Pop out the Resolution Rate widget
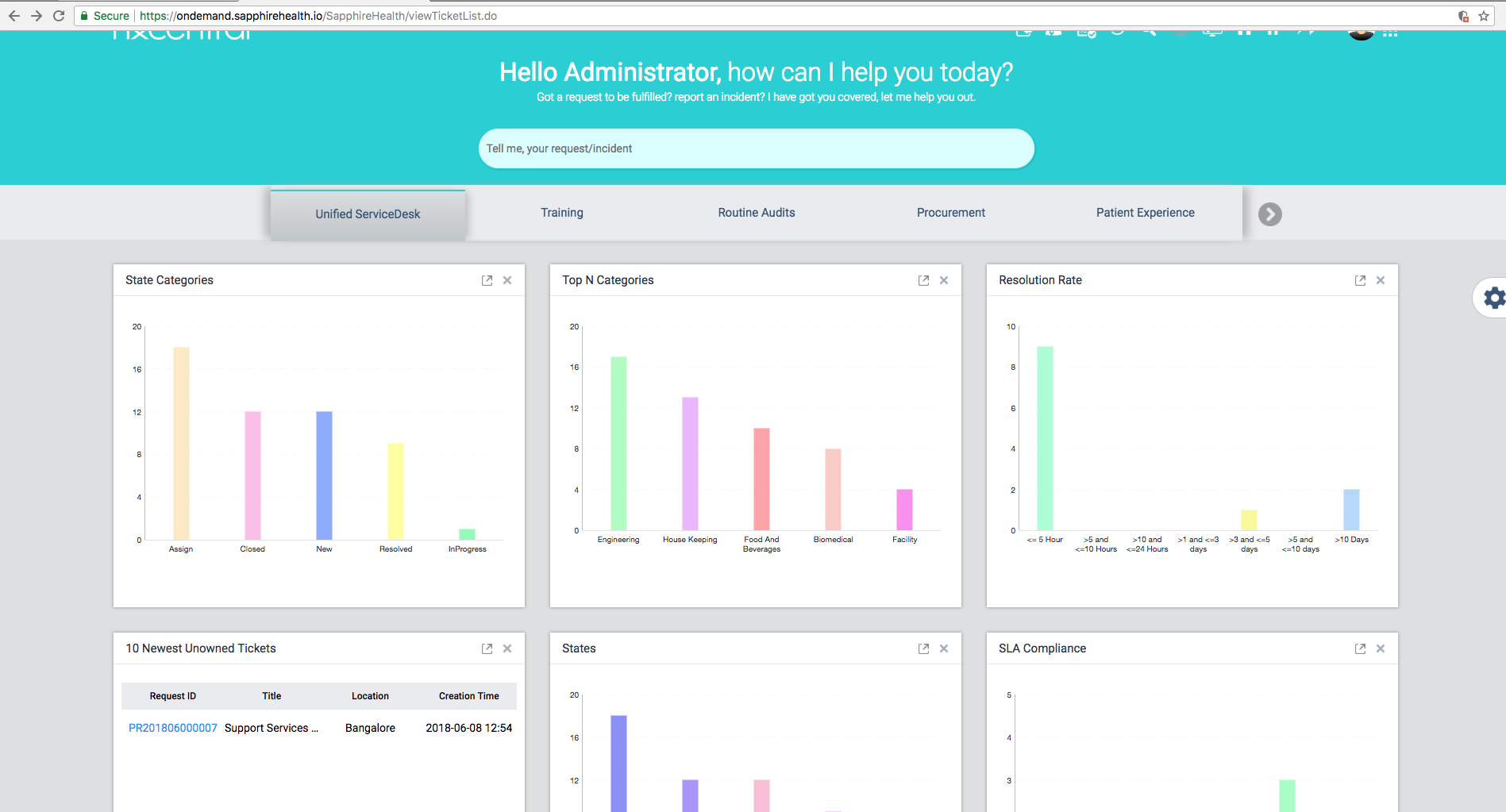Image resolution: width=1506 pixels, height=812 pixels. tap(1360, 280)
